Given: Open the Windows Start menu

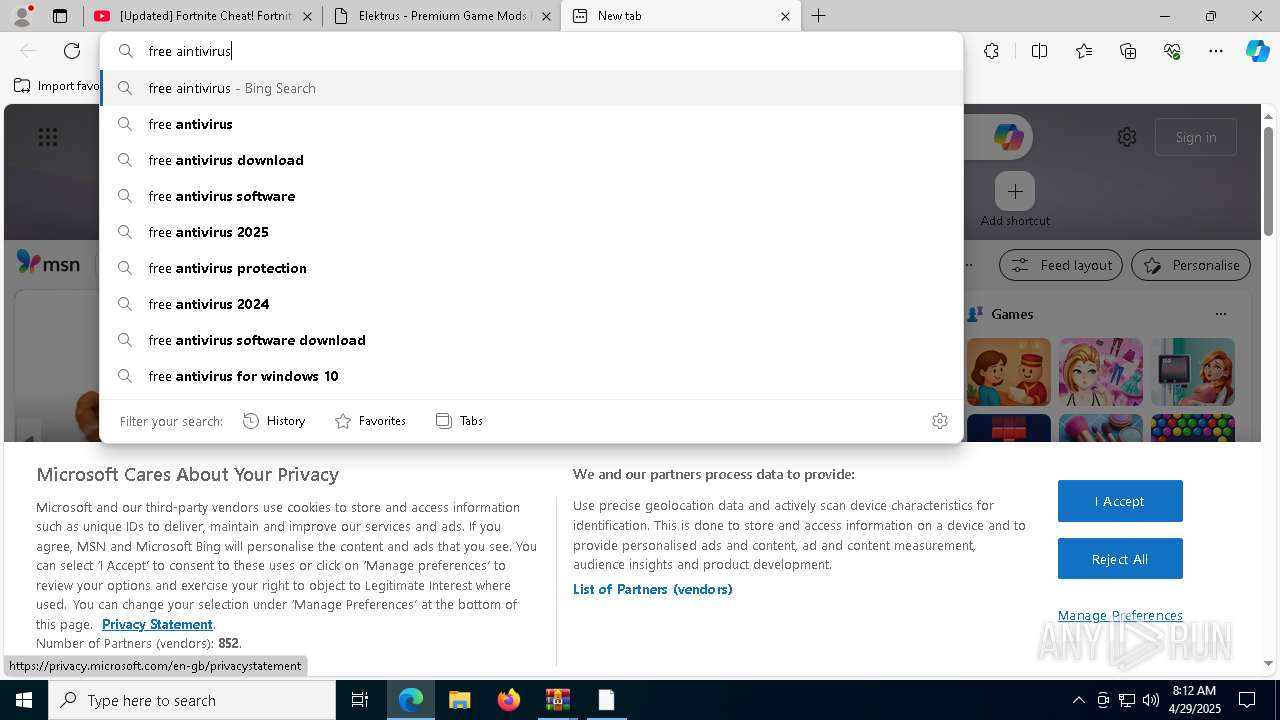Looking at the screenshot, I should tap(24, 700).
